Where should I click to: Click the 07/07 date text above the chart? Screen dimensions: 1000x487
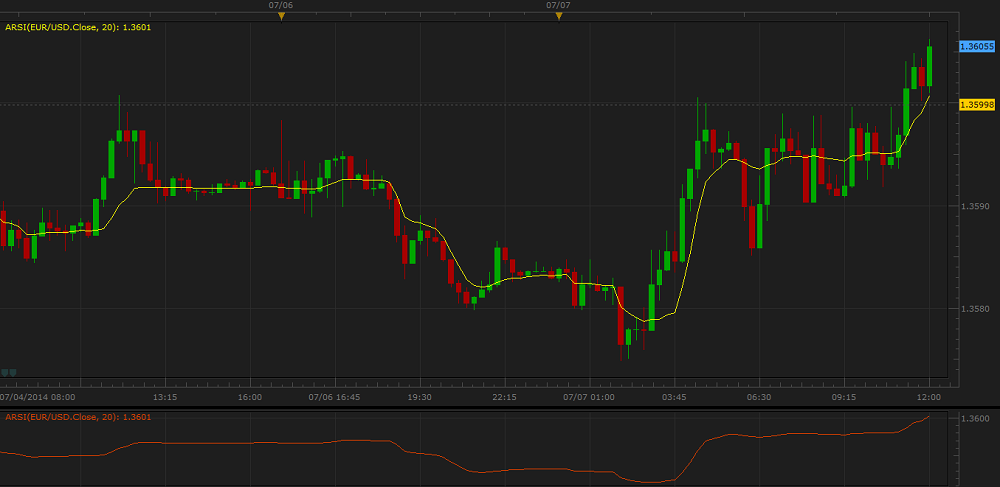558,5
